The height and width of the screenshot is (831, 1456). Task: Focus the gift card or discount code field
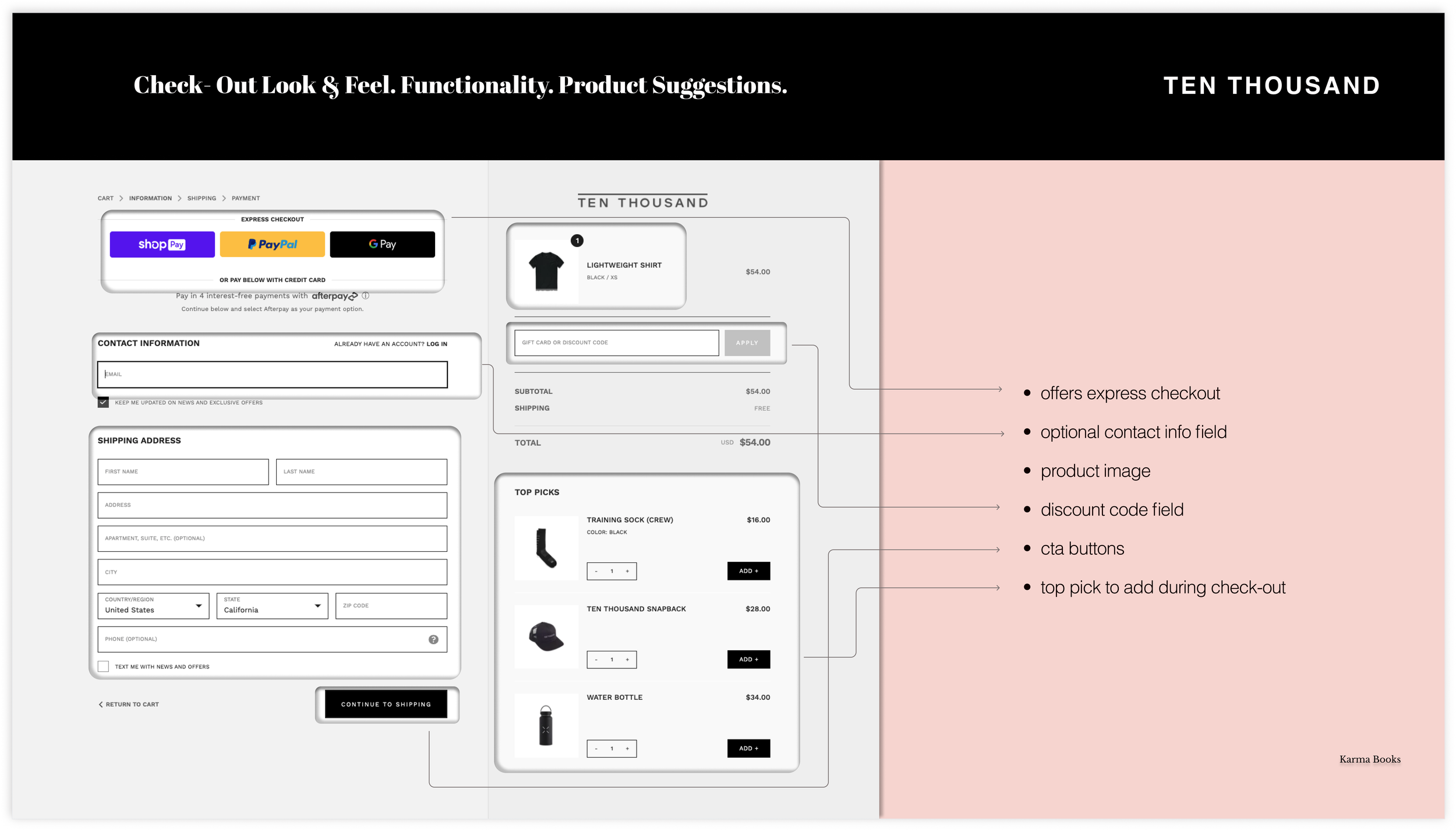(x=616, y=343)
